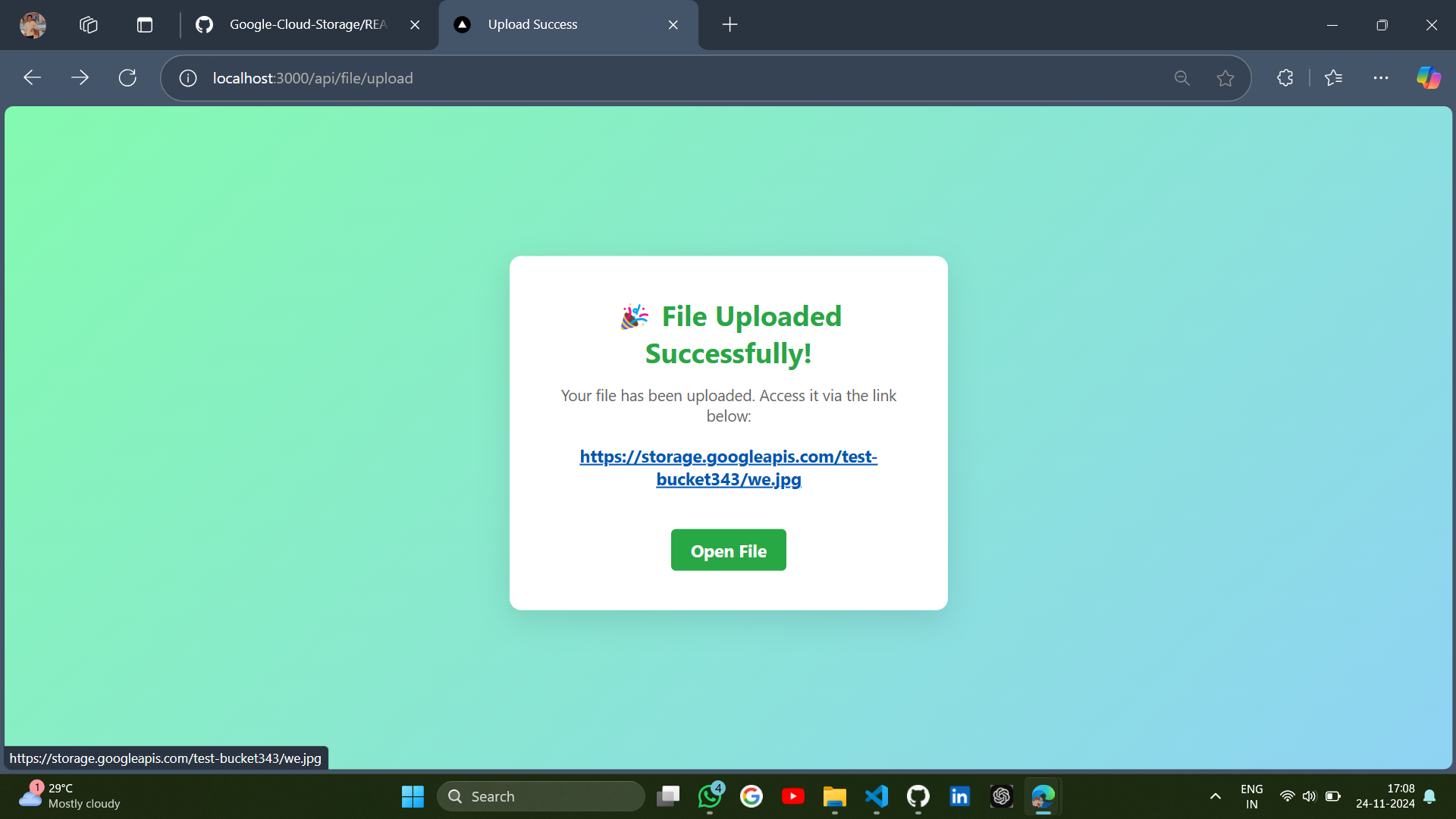Open the weather widget showing 29°C
The image size is (1456, 819).
click(x=70, y=796)
